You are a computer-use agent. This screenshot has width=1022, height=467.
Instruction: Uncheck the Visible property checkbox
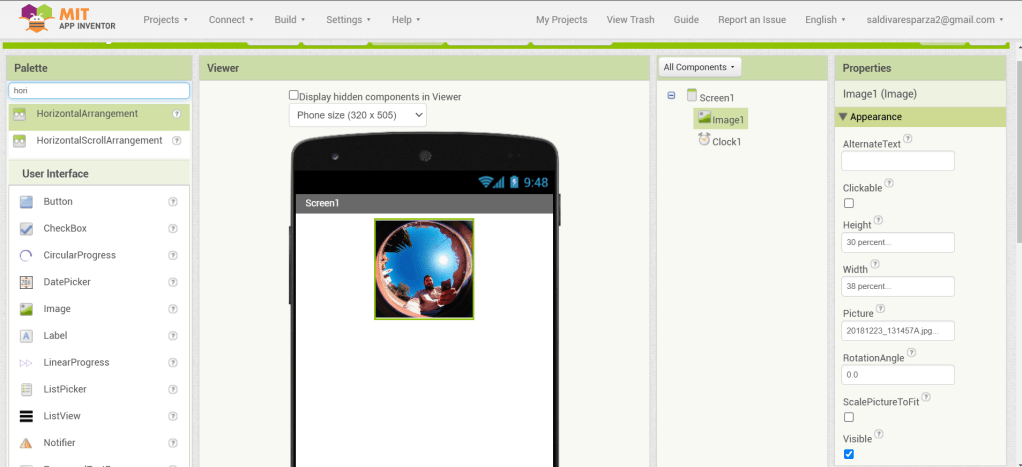click(x=849, y=454)
